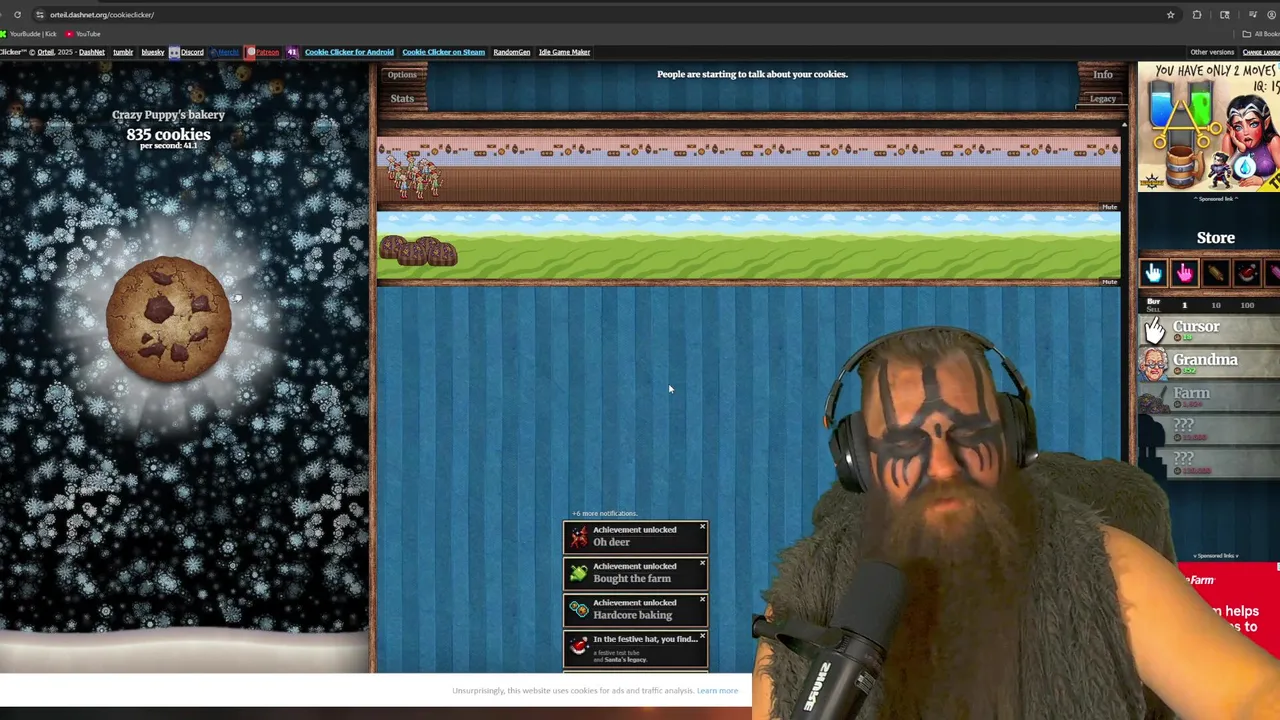Set bulk buy amount to 100

tap(1247, 305)
